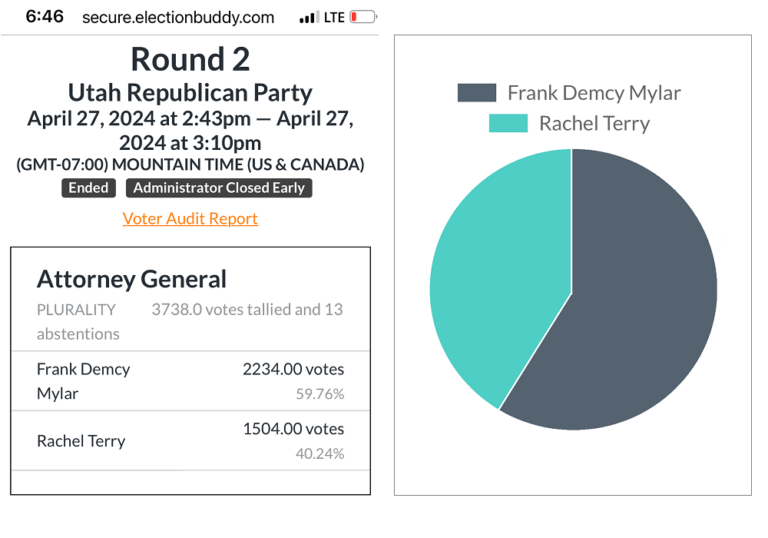Click the 2234.00 votes count
The height and width of the screenshot is (538, 768).
[x=293, y=369]
